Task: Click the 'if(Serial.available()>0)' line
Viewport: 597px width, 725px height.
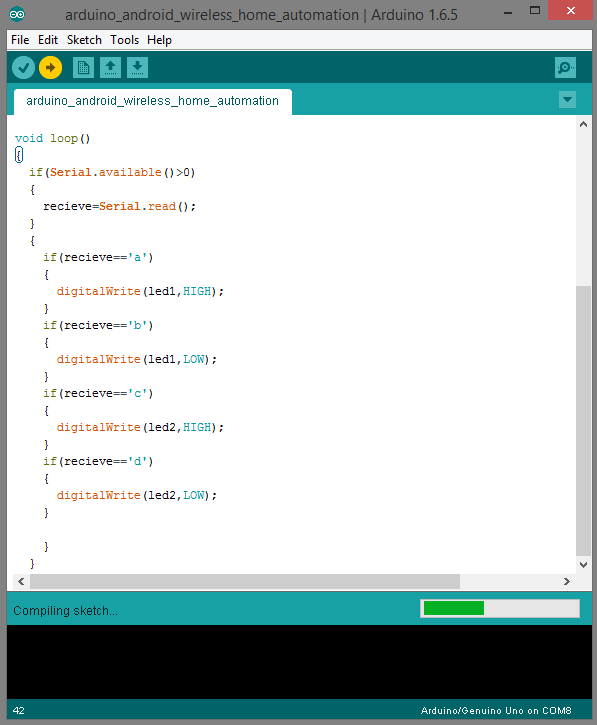Action: click(112, 172)
